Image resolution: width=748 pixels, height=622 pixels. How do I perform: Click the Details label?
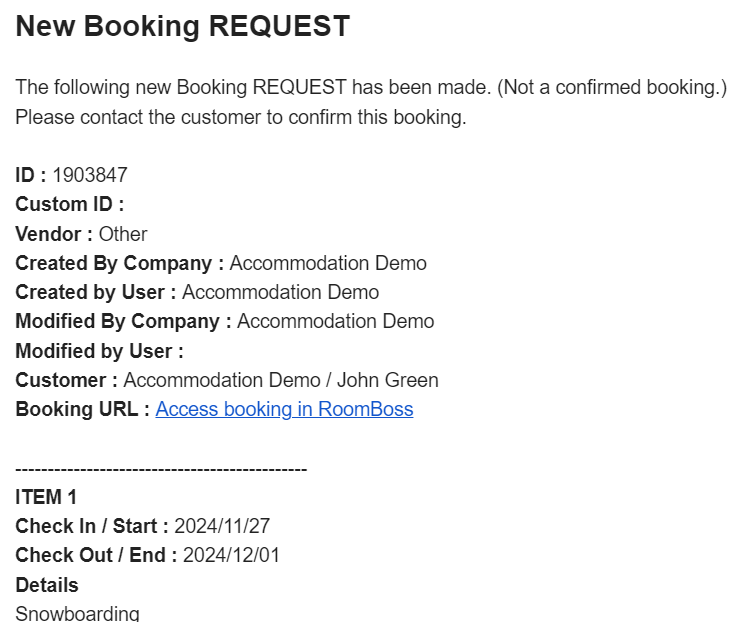[47, 585]
